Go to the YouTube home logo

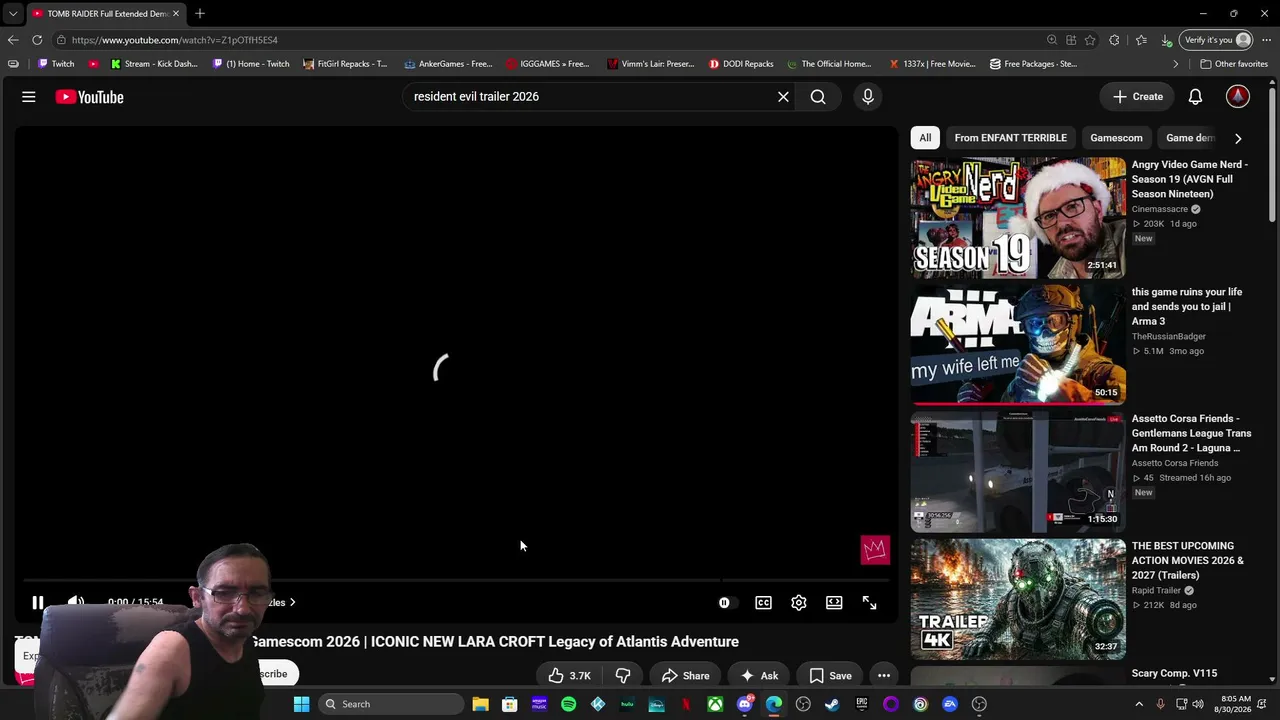(x=89, y=97)
